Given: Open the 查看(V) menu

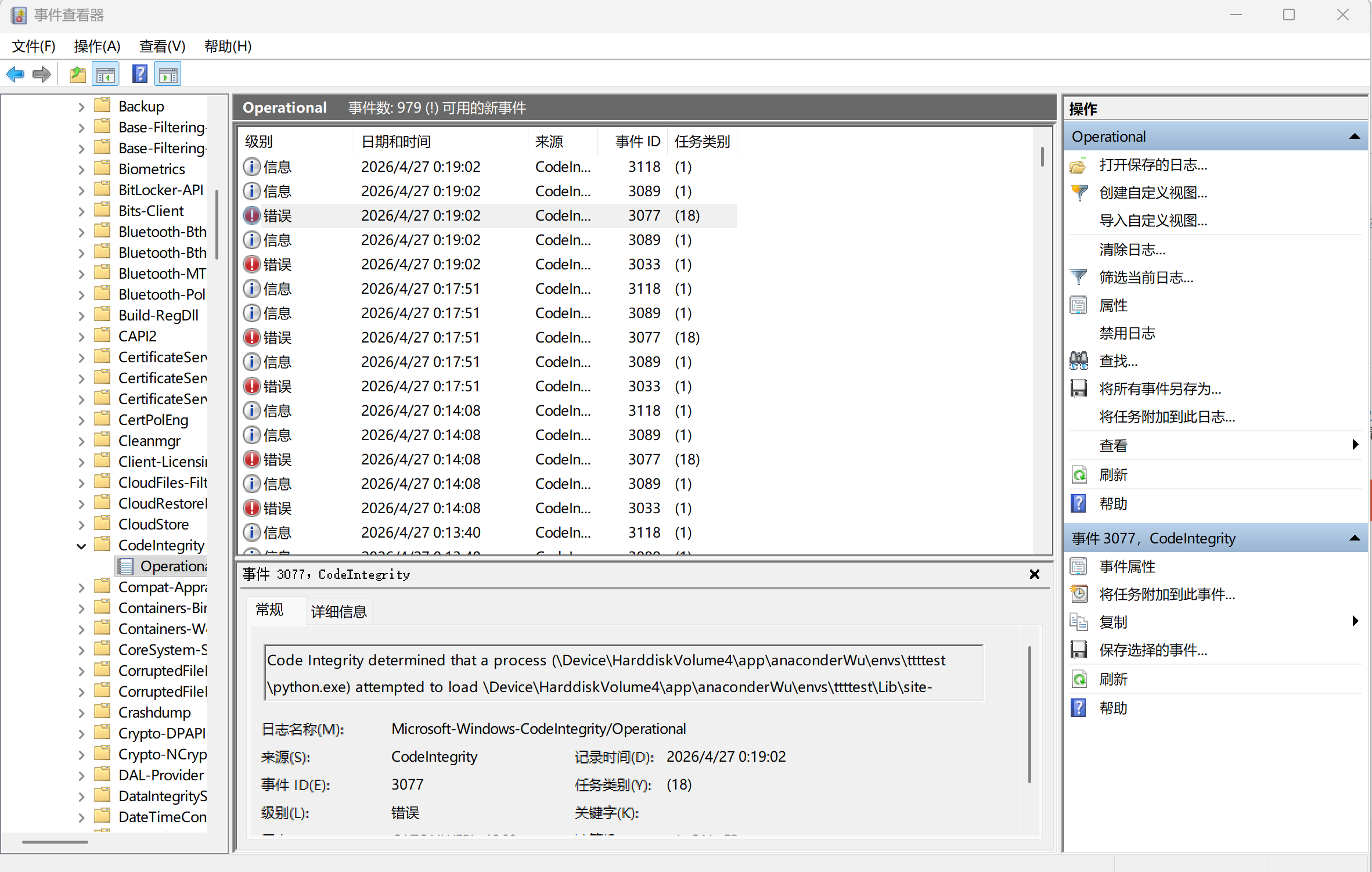Looking at the screenshot, I should click(161, 46).
